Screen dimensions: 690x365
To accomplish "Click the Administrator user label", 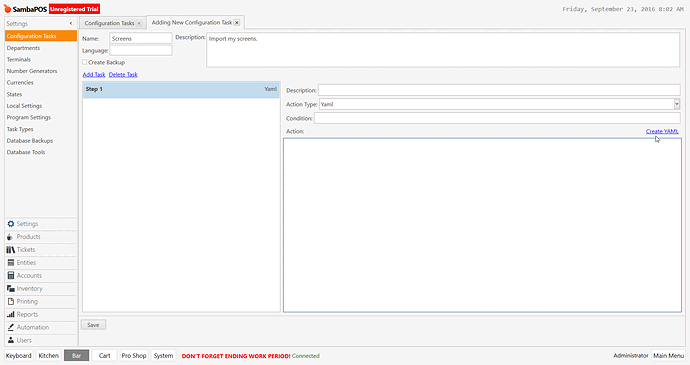I will pos(631,356).
